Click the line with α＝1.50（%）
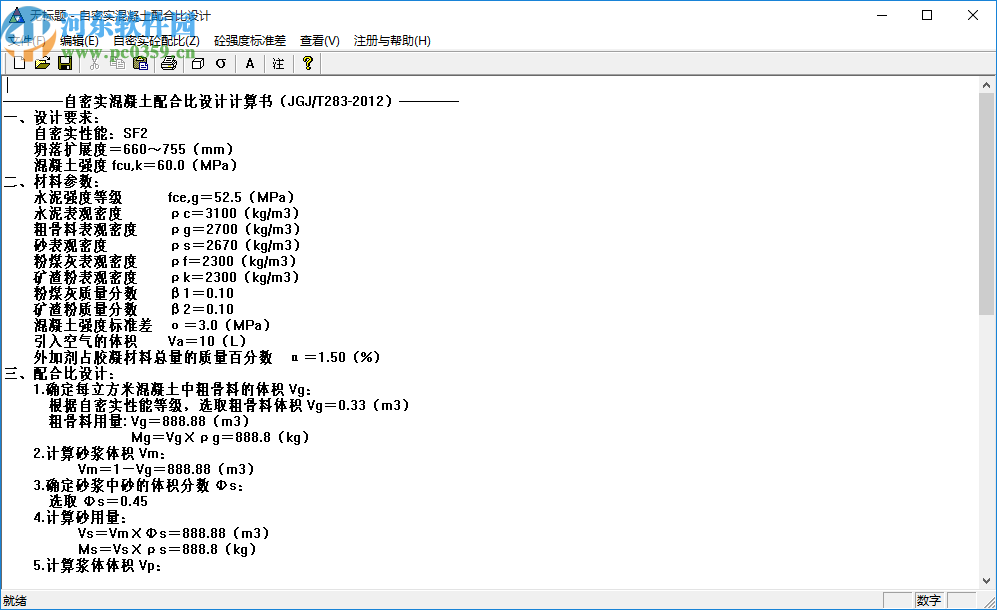 click(207, 357)
